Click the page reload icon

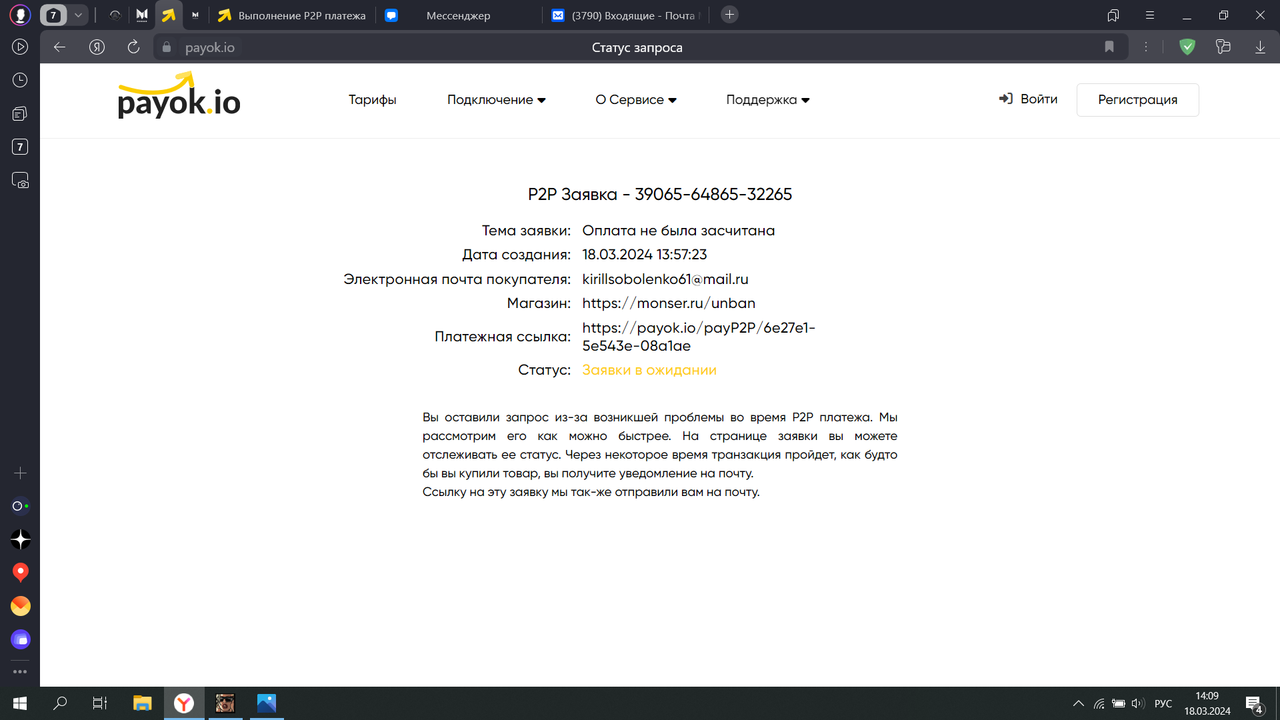(133, 47)
